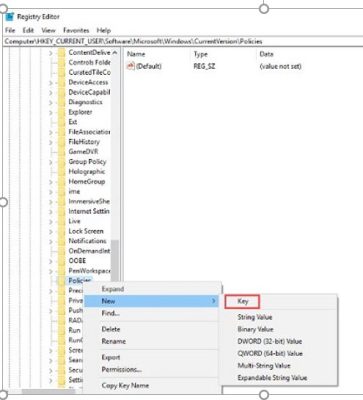Click Delete in the context menu
This screenshot has width=363, height=400.
[x=111, y=329]
